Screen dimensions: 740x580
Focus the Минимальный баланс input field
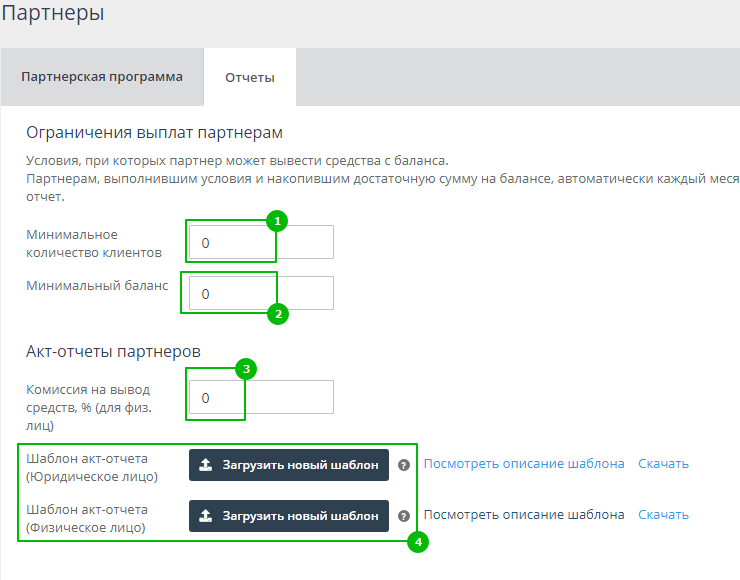(x=260, y=294)
